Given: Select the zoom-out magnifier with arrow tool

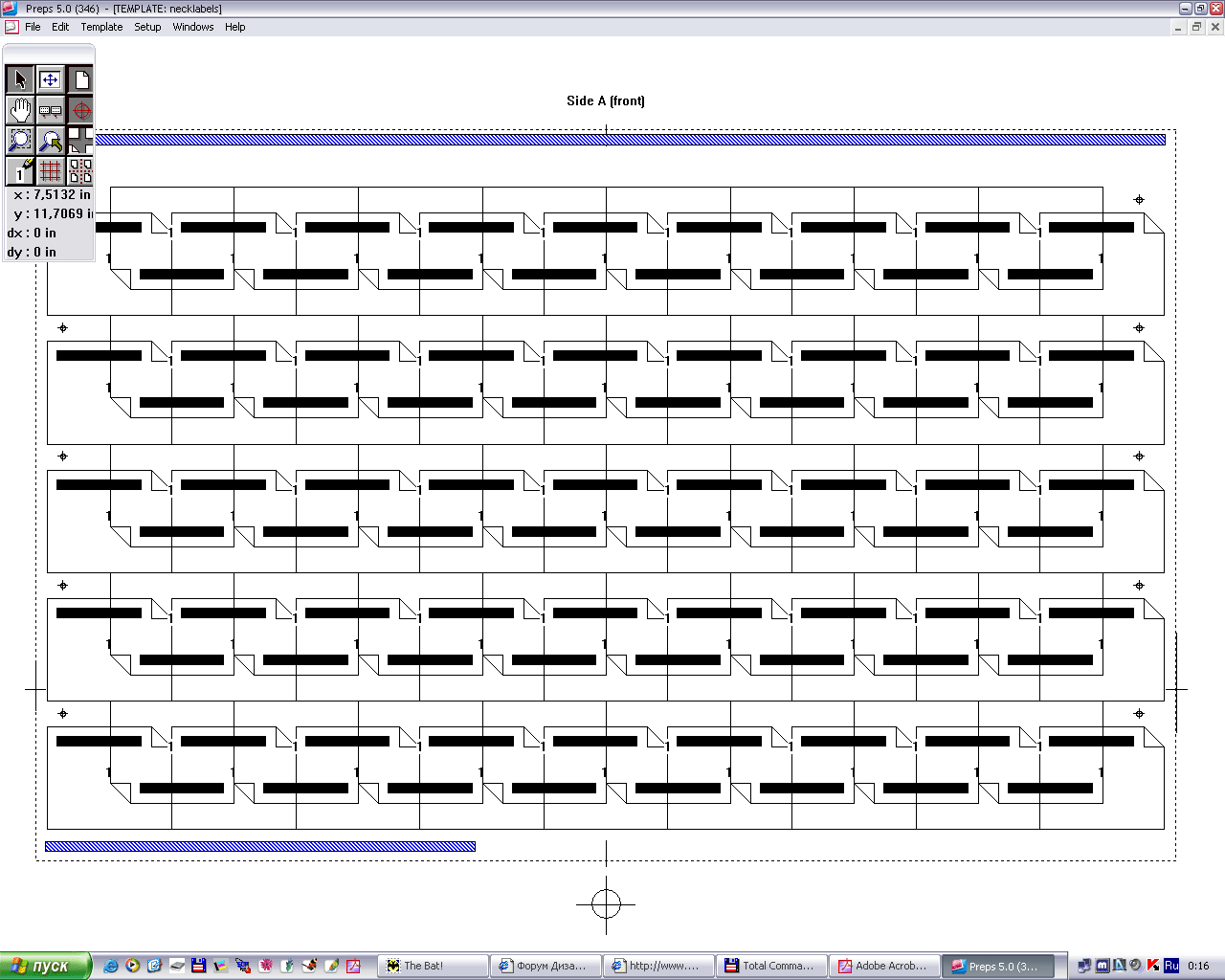Looking at the screenshot, I should (50, 141).
